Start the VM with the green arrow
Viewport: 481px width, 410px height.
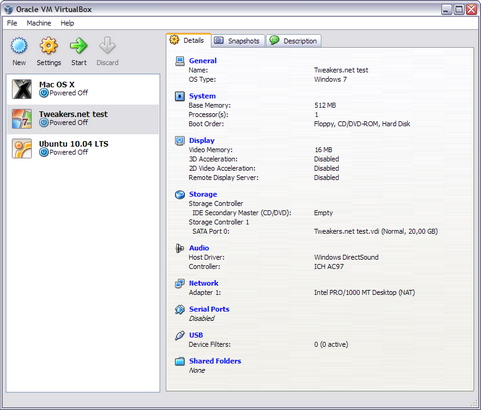click(79, 46)
